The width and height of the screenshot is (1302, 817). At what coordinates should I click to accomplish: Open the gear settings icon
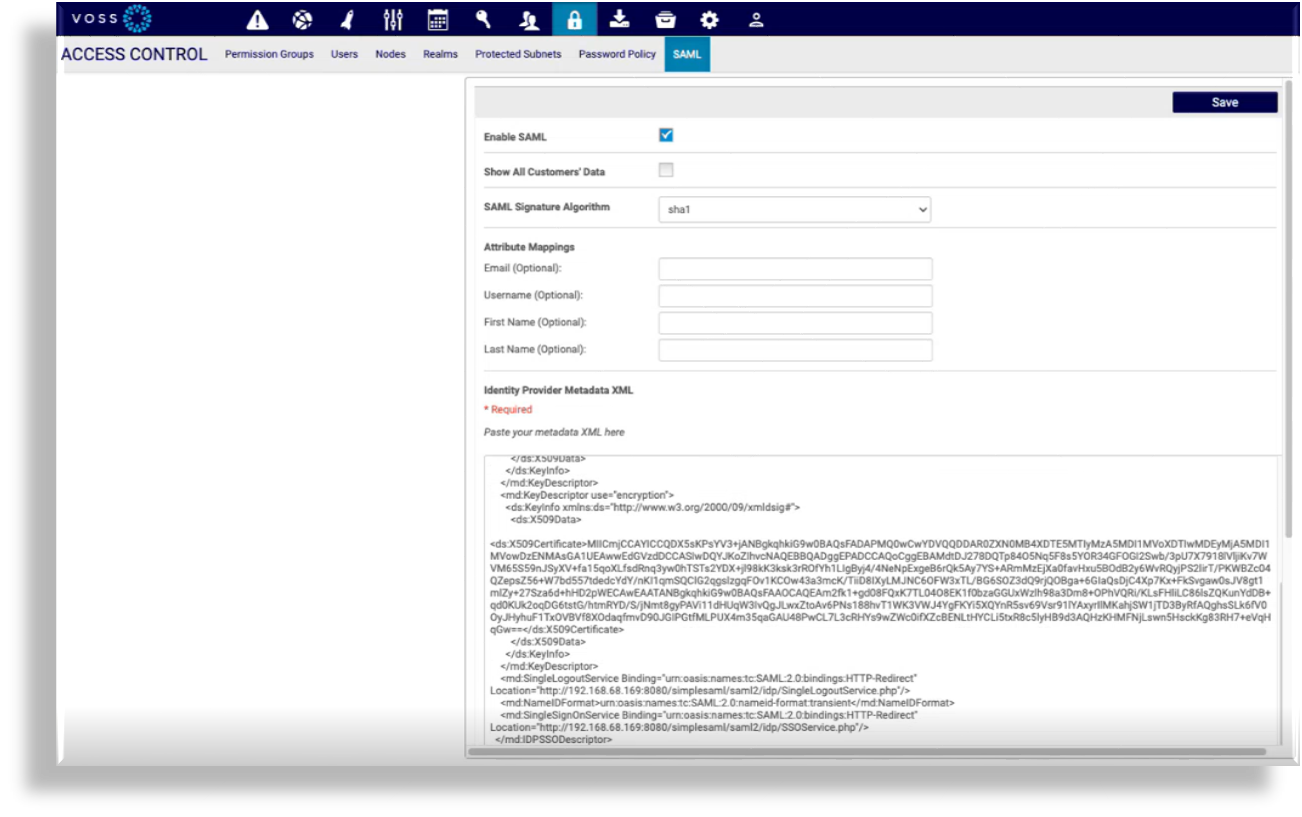click(709, 19)
